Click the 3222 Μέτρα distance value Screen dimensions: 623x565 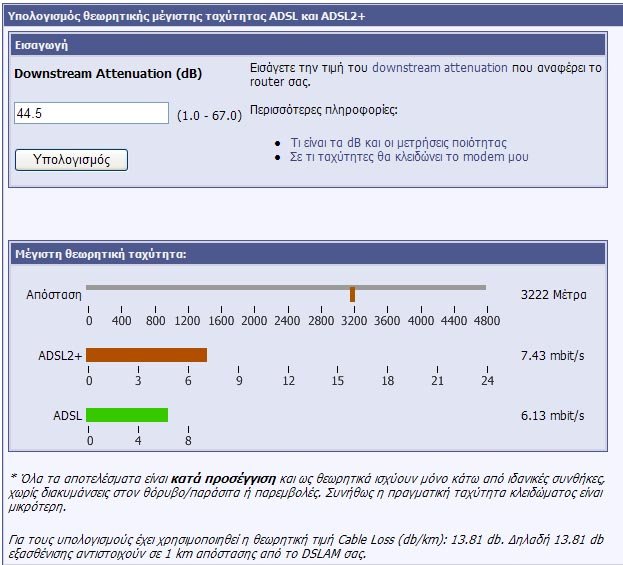pos(553,295)
